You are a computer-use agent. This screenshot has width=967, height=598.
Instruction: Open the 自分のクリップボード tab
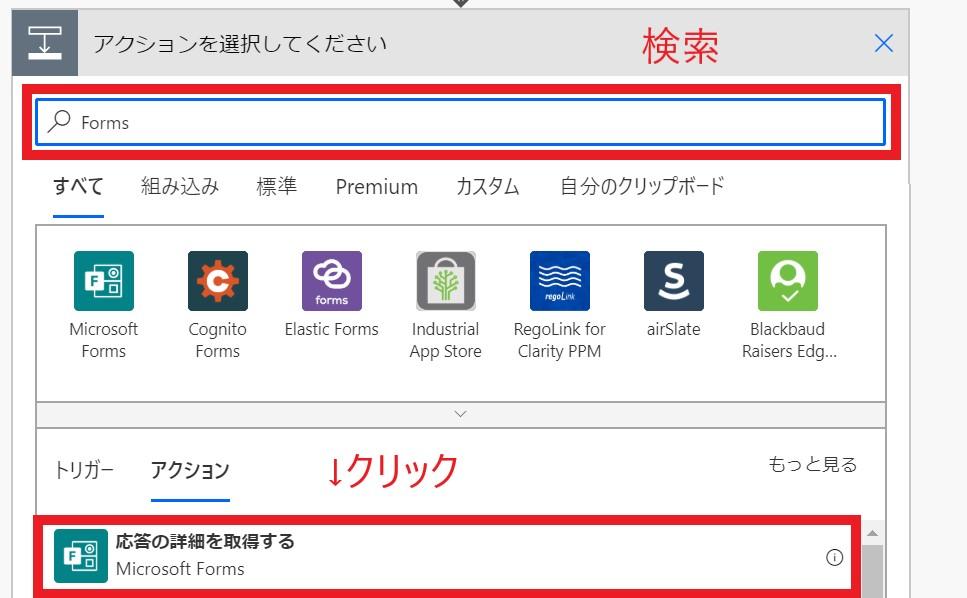pyautogui.click(x=642, y=187)
